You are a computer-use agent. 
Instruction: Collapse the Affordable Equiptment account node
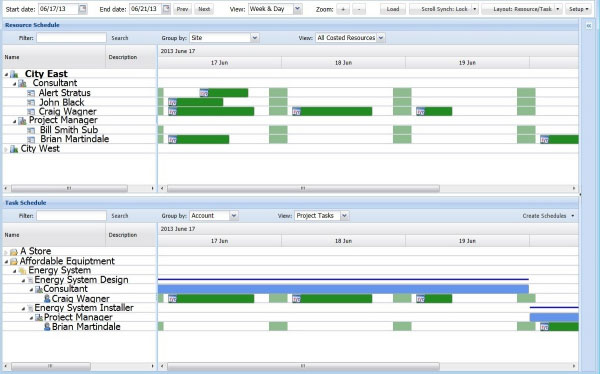point(6,262)
